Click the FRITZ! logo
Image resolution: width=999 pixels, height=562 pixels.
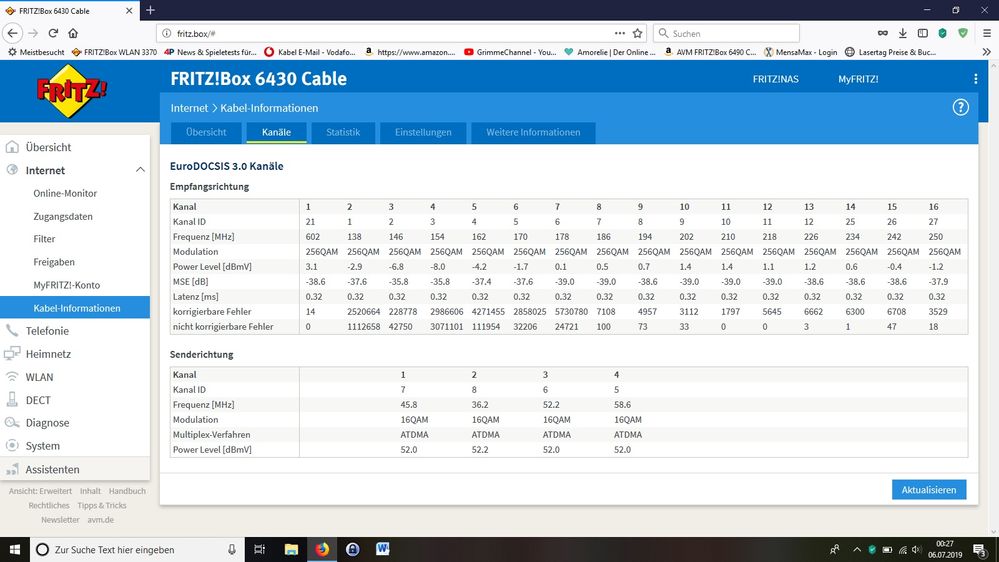coord(71,91)
